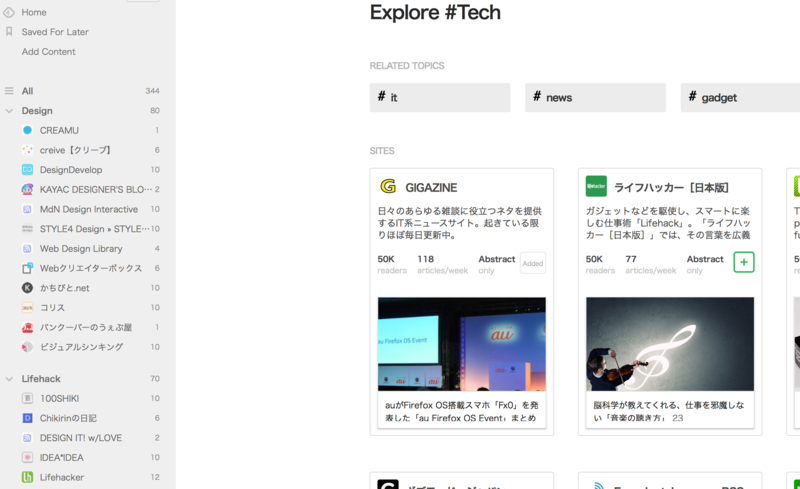Click the All feeds list icon
The width and height of the screenshot is (800, 489).
(9, 91)
